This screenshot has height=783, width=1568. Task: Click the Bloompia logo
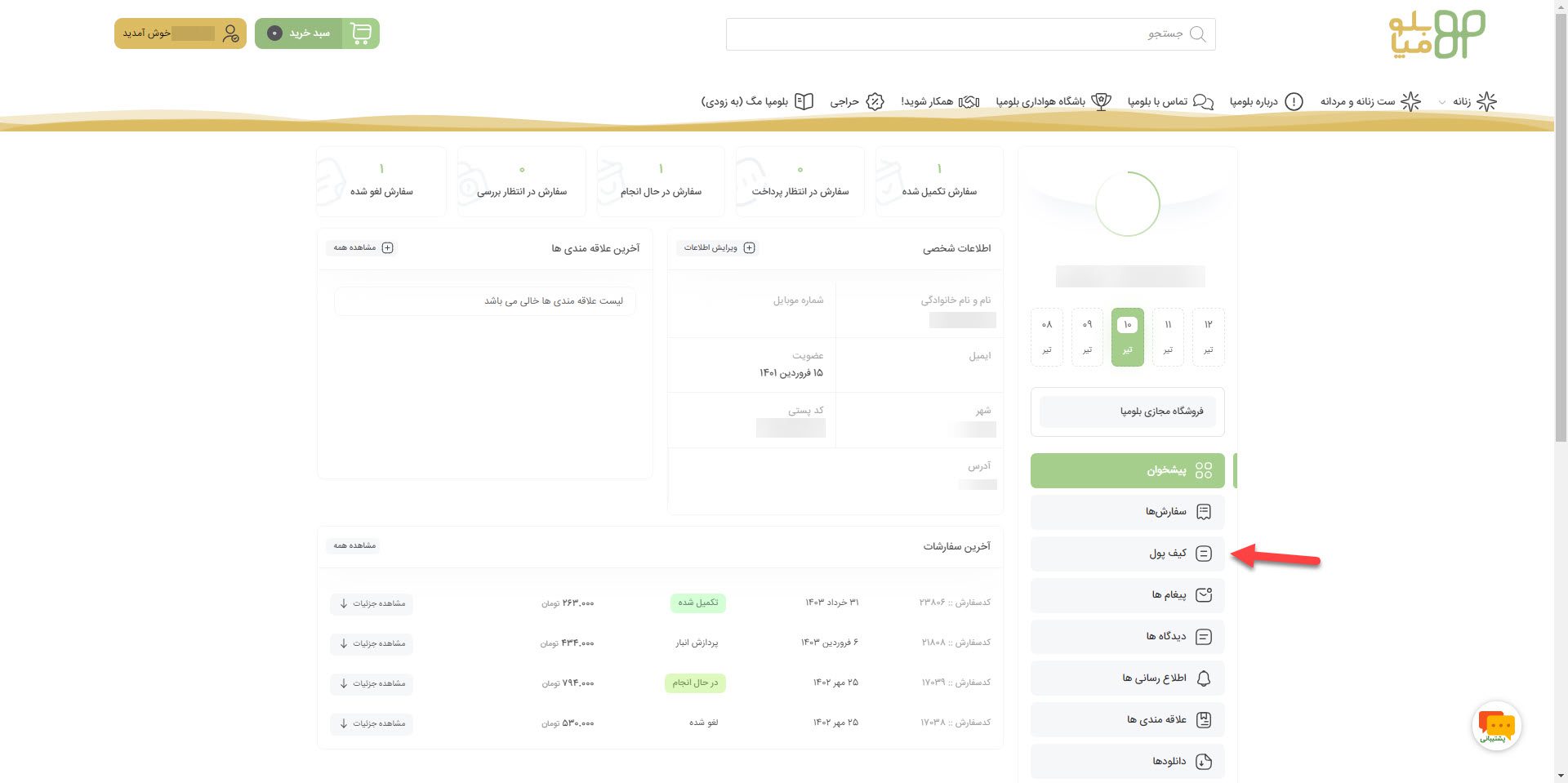click(x=1437, y=34)
